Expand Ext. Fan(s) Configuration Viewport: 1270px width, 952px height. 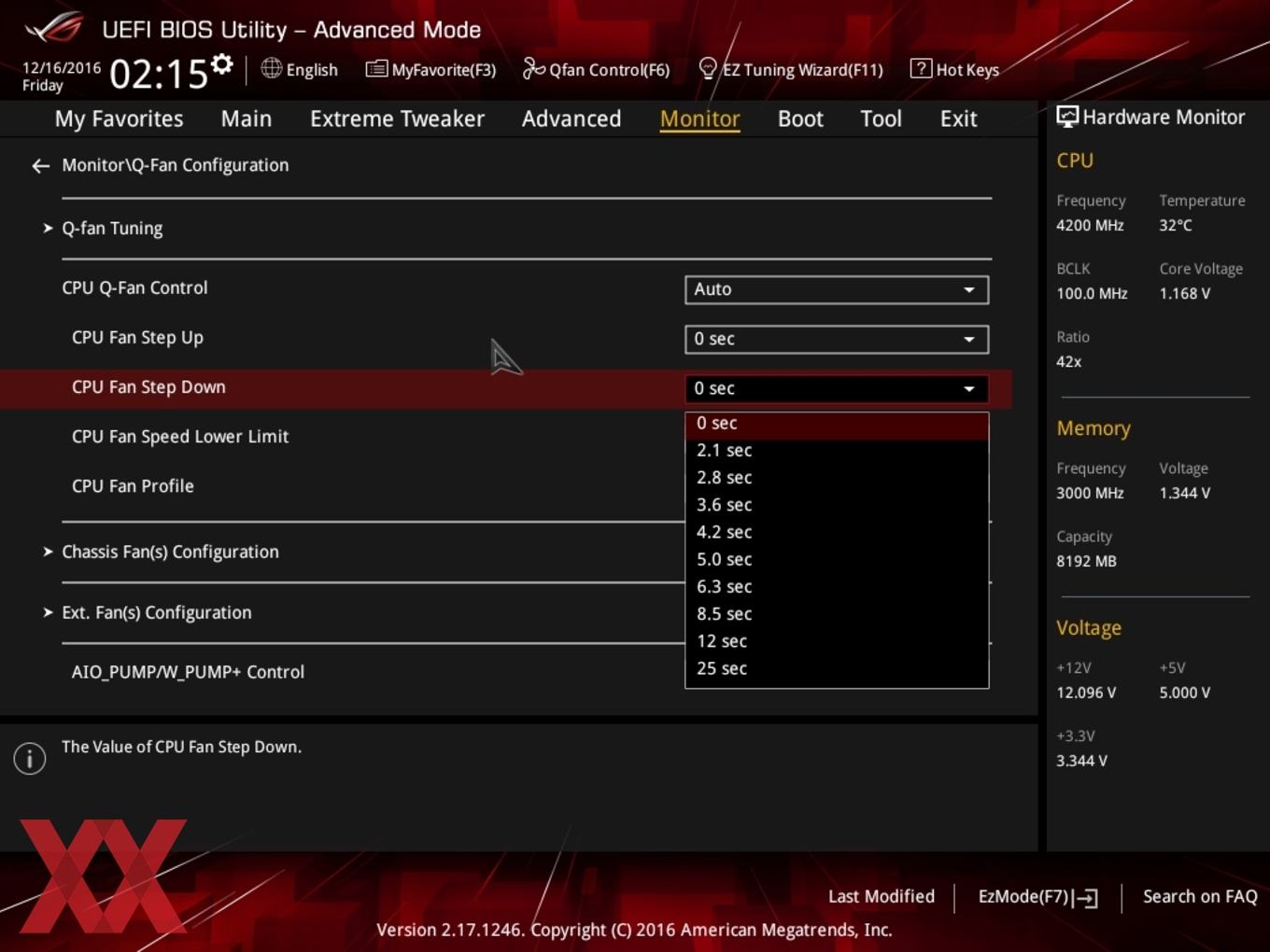pyautogui.click(x=156, y=612)
